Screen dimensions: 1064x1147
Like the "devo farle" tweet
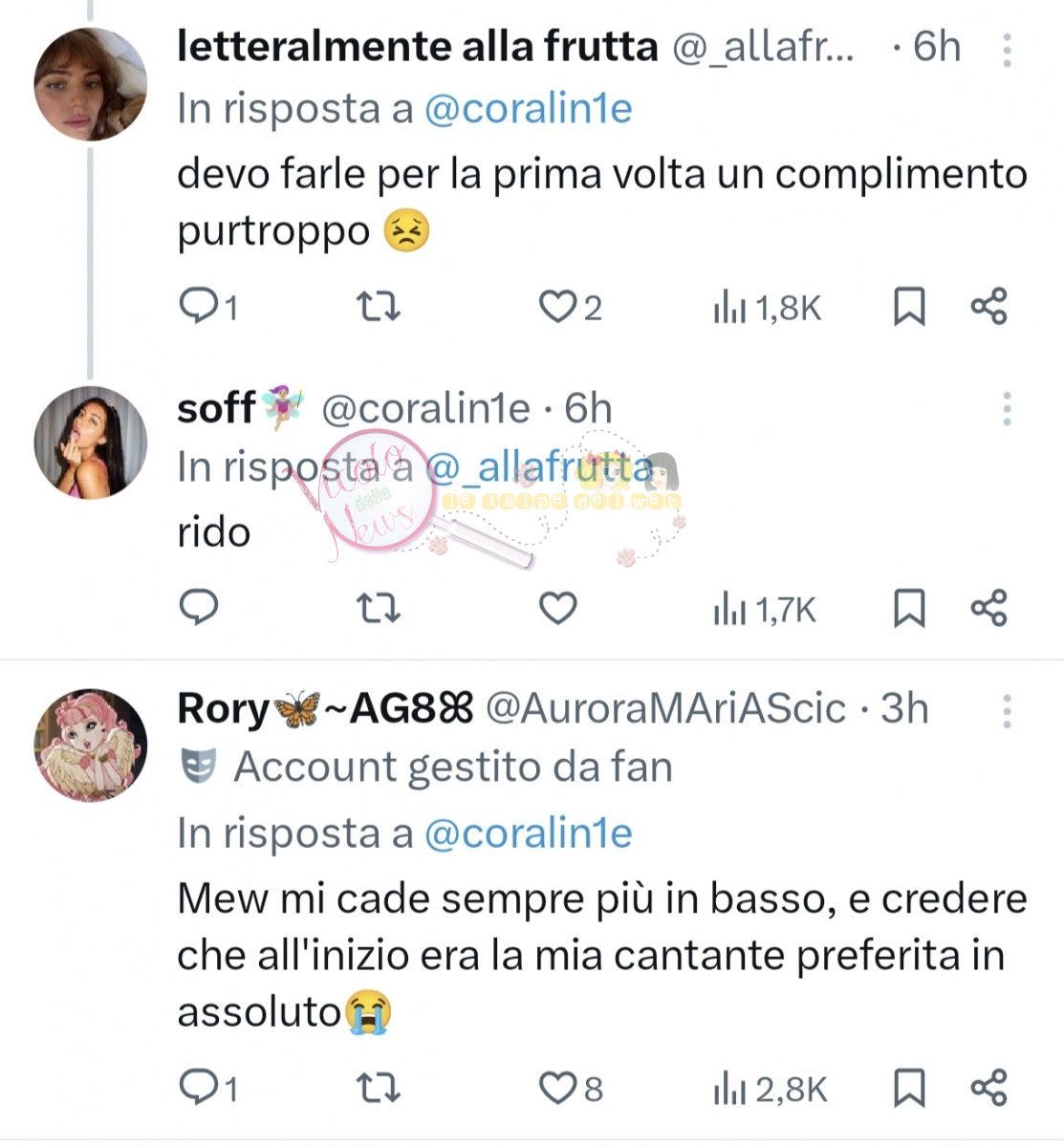(x=556, y=307)
